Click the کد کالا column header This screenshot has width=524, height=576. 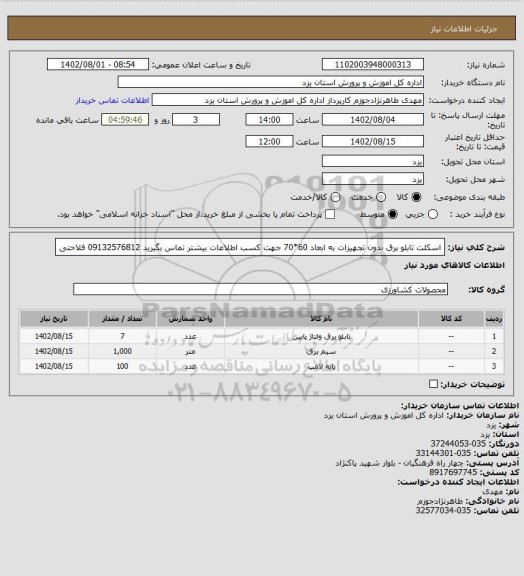point(451,318)
